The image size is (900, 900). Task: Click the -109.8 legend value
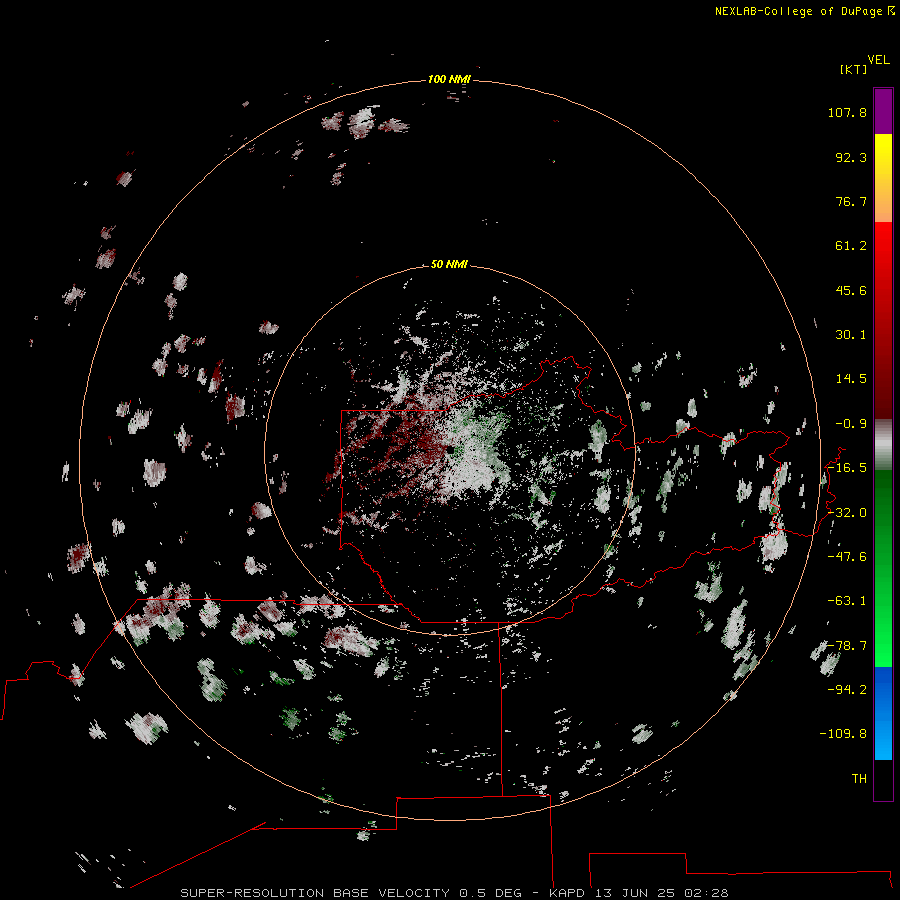[843, 734]
